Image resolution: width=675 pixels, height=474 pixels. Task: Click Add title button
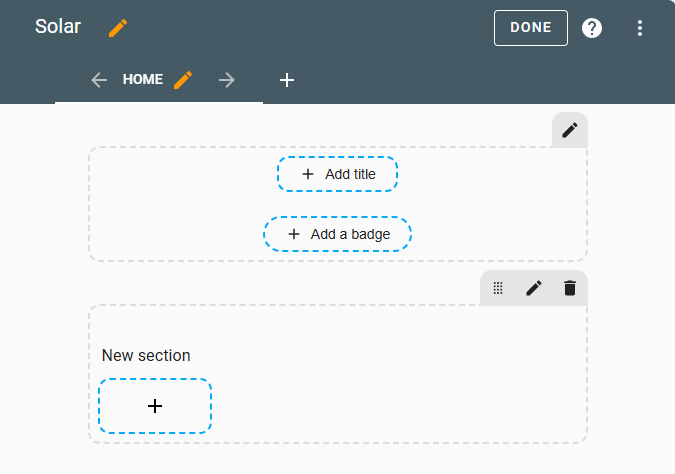click(337, 174)
